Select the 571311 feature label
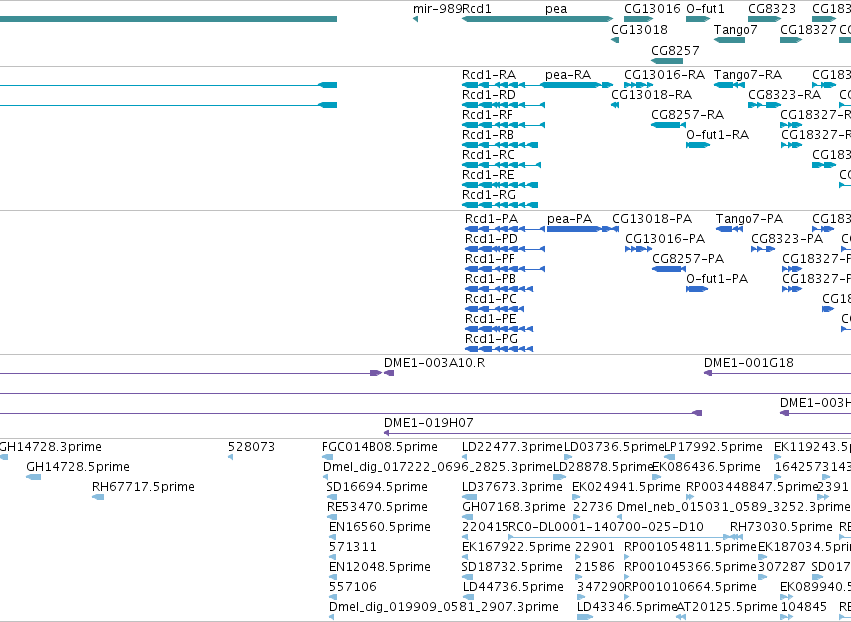The height and width of the screenshot is (622, 851). [x=353, y=547]
